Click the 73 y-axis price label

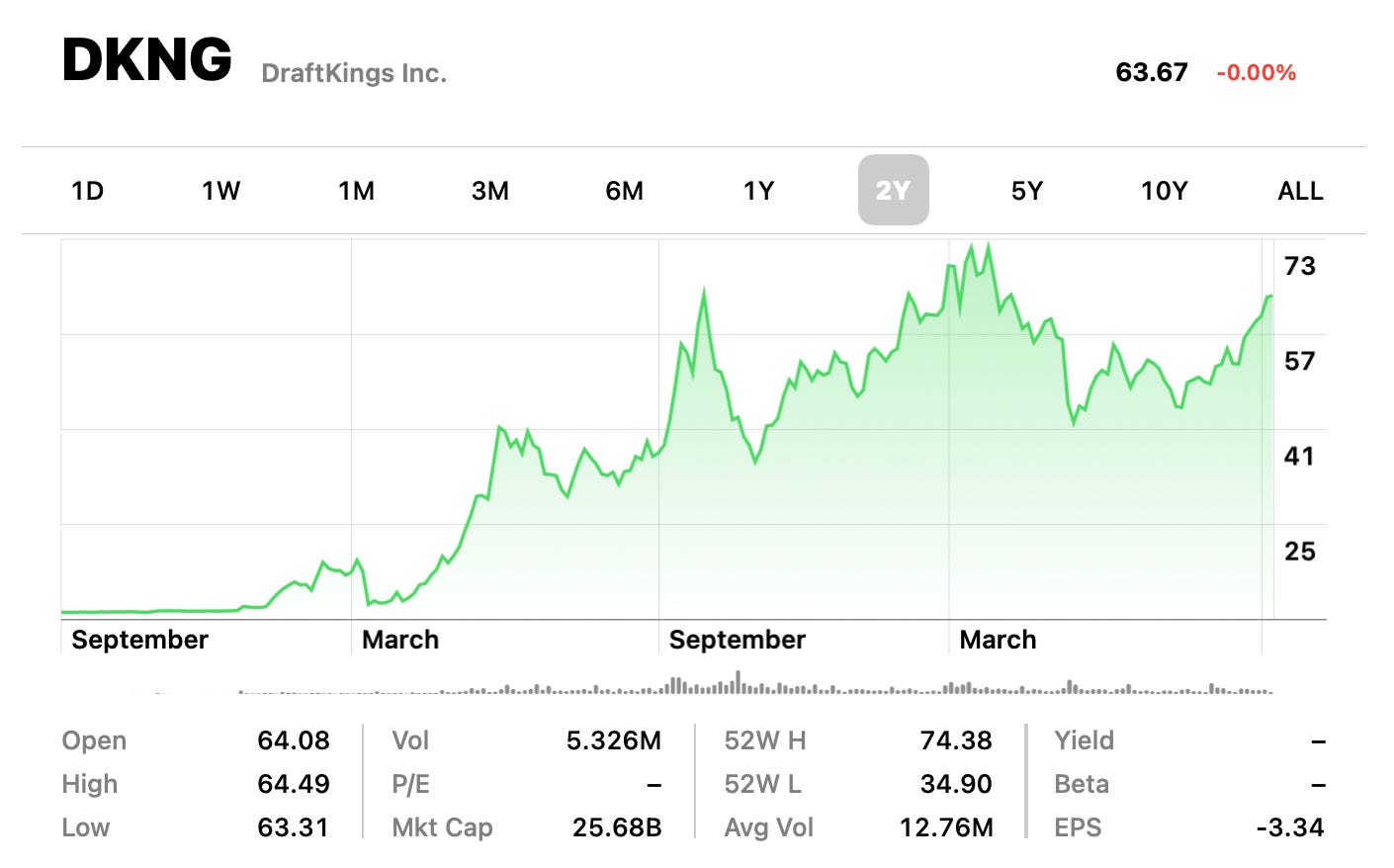1300,266
